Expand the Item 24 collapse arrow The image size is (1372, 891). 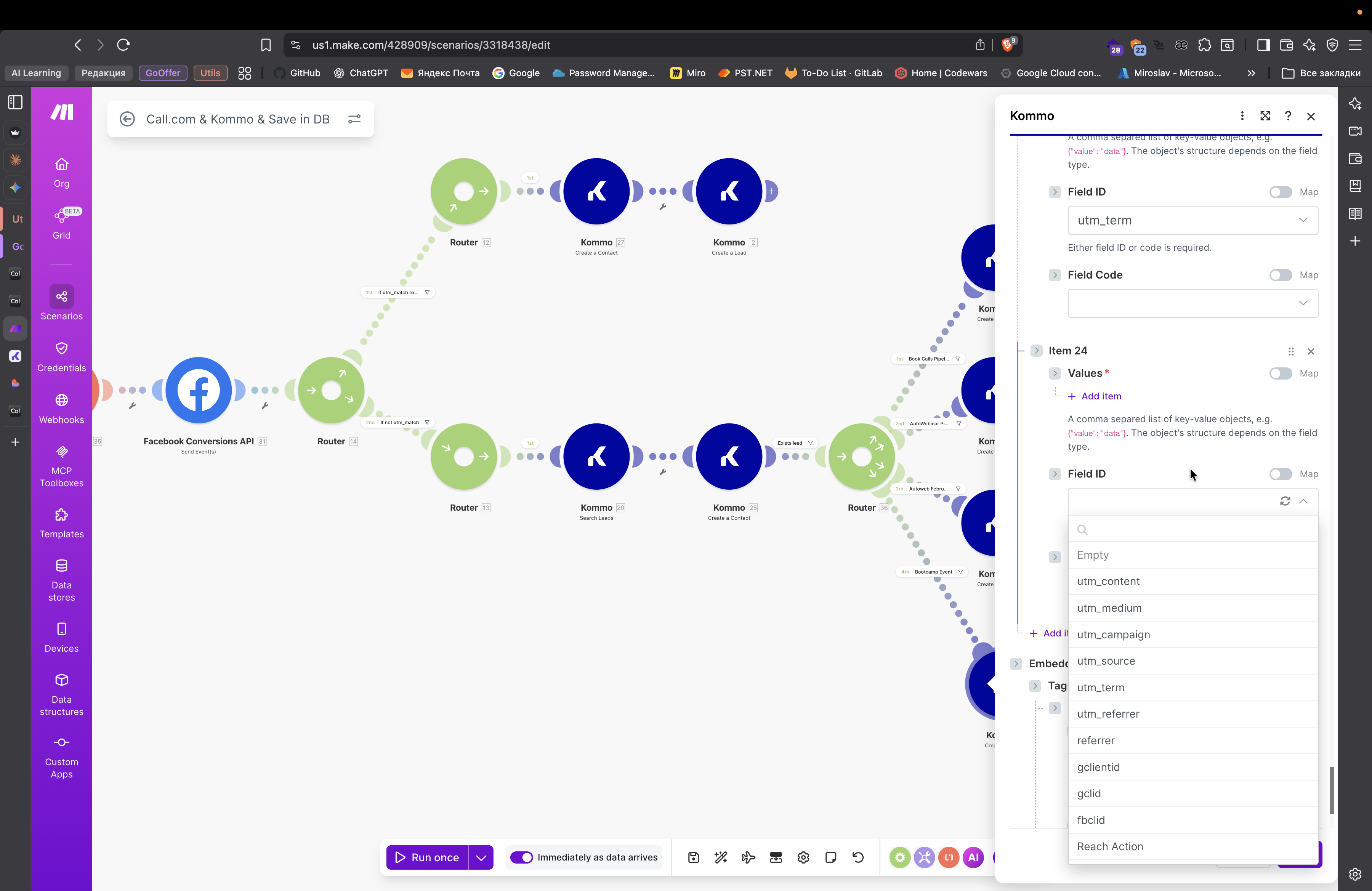(1036, 350)
